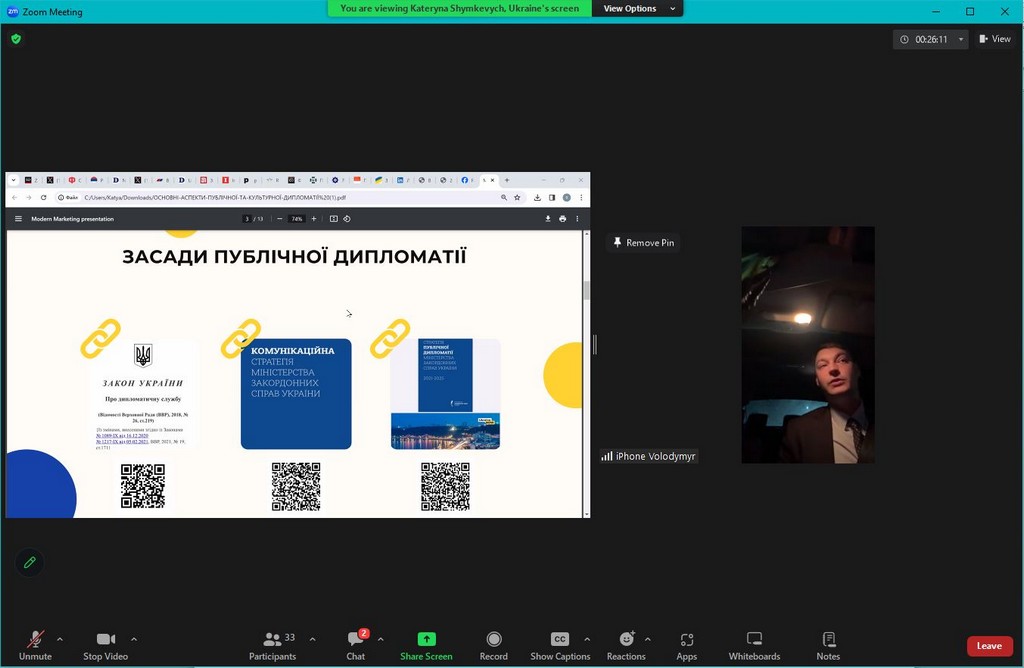
Task: Click the red Leave button
Action: pyautogui.click(x=989, y=646)
